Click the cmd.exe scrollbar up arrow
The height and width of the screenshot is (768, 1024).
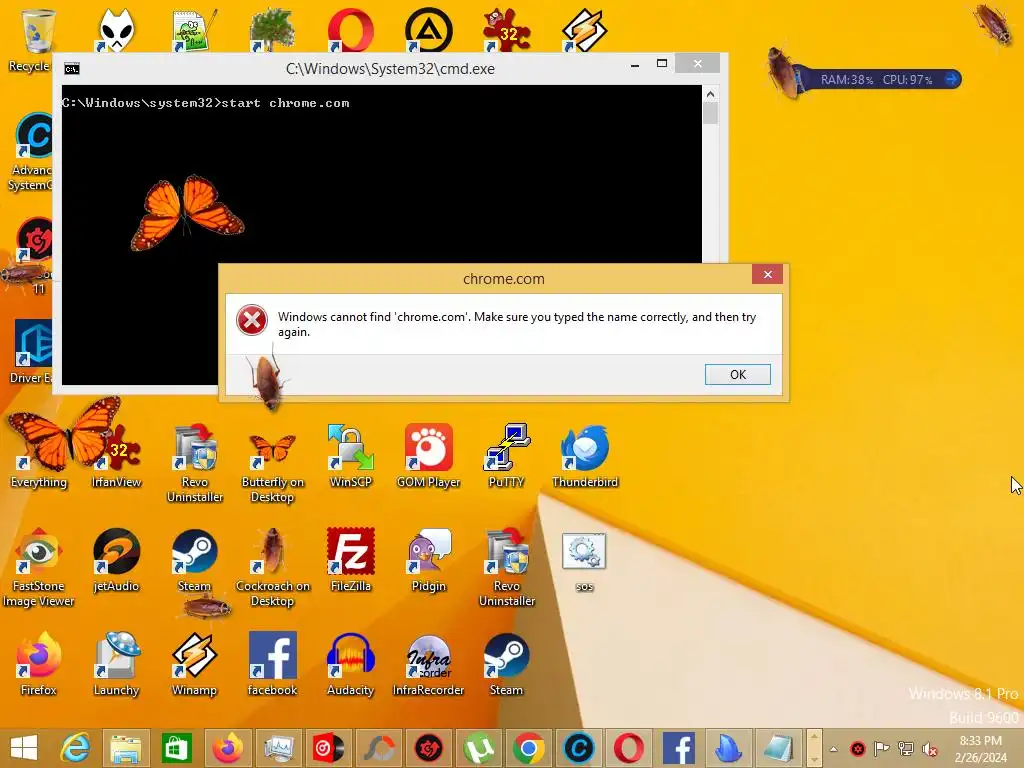point(711,94)
